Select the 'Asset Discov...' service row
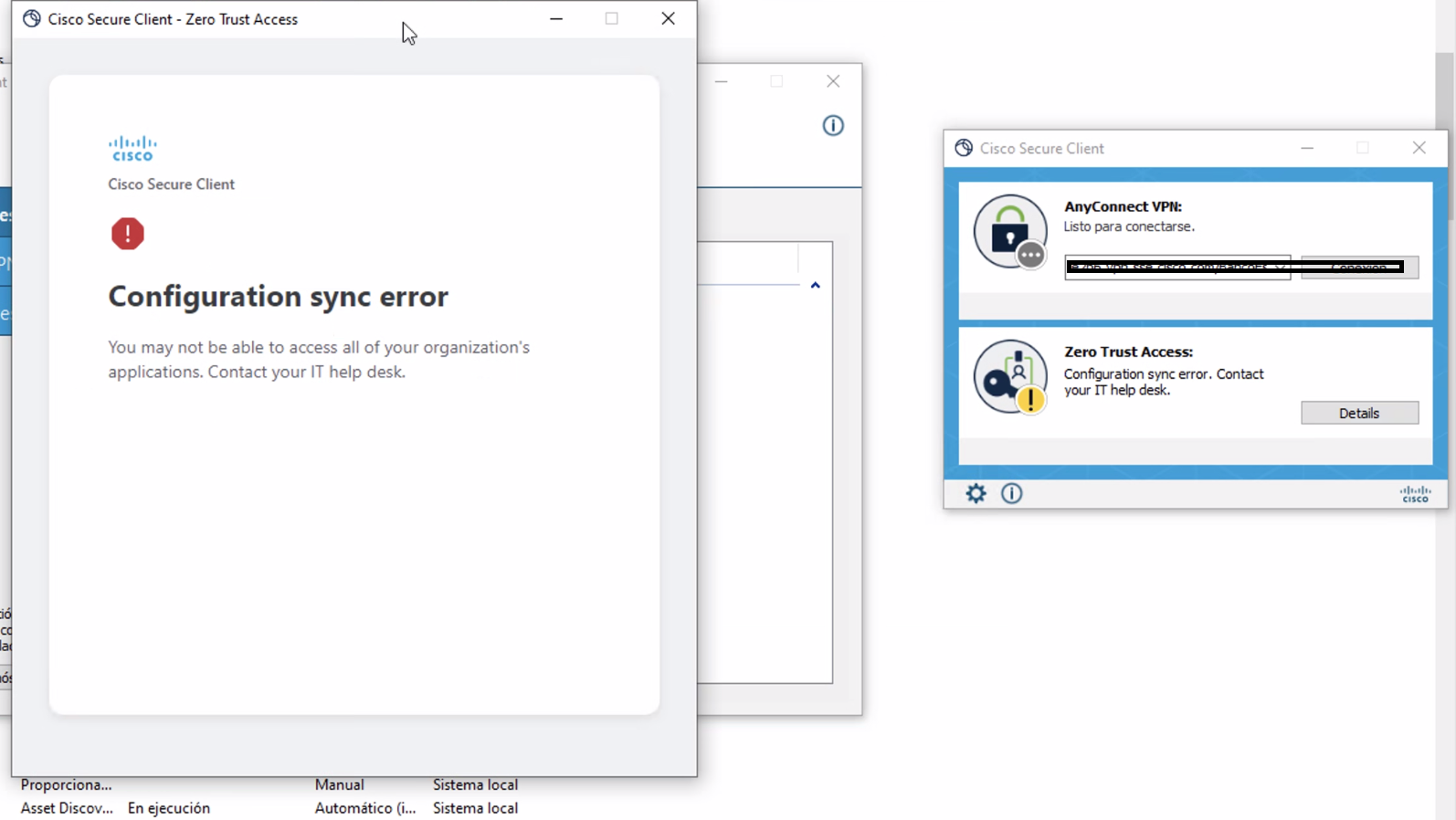The image size is (1456, 820). 67,808
